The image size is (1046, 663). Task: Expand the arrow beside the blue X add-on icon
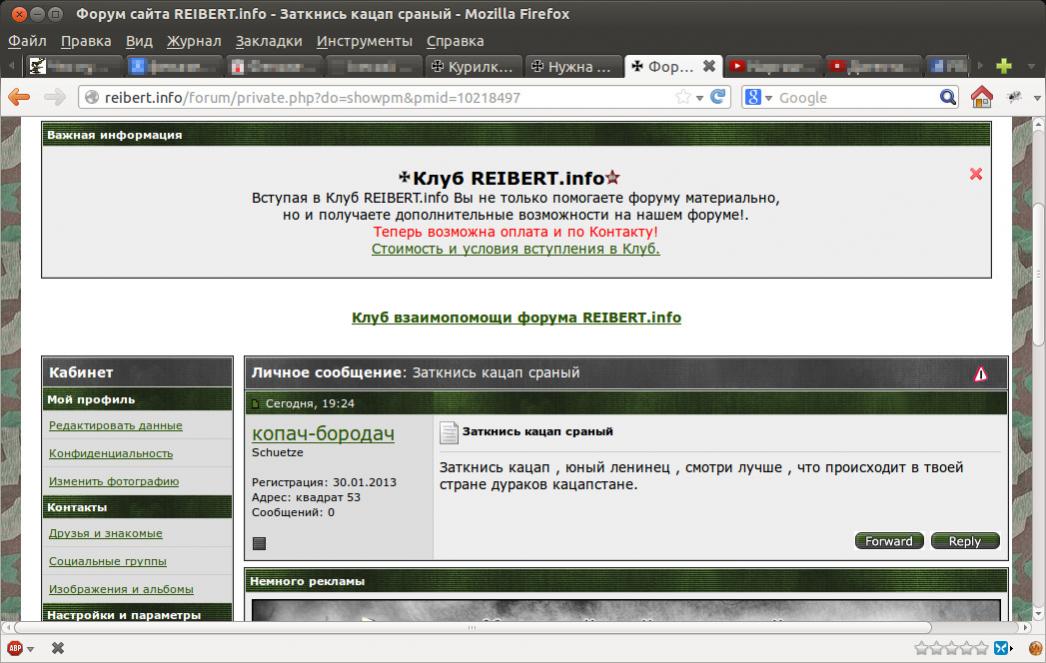pos(1012,648)
